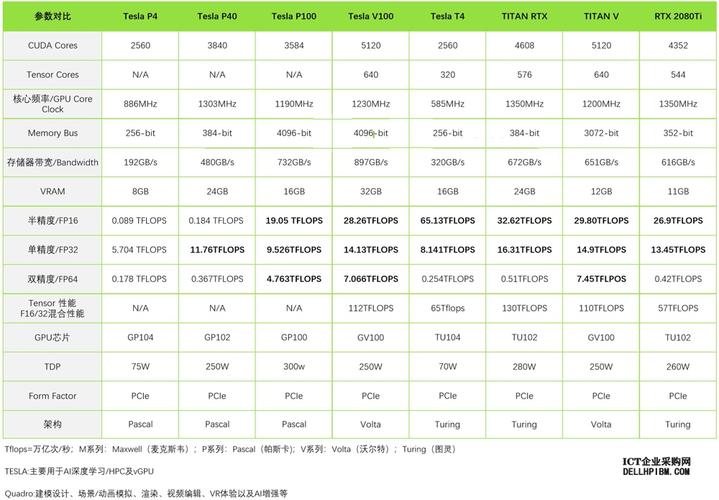The image size is (719, 500).
Task: Select the CUDA Cores row label
Action: point(52,45)
